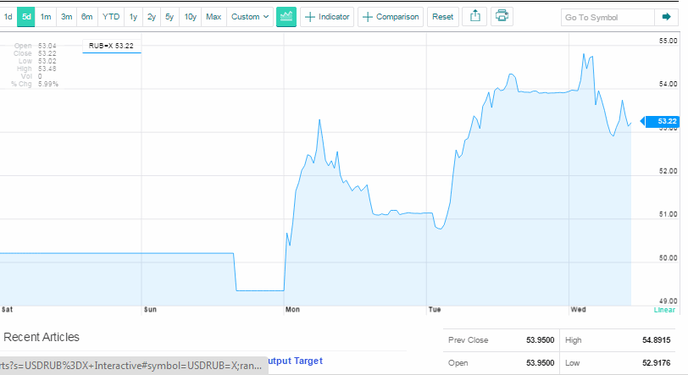The height and width of the screenshot is (375, 688).
Task: Select the active 5d range
Action: click(x=26, y=17)
